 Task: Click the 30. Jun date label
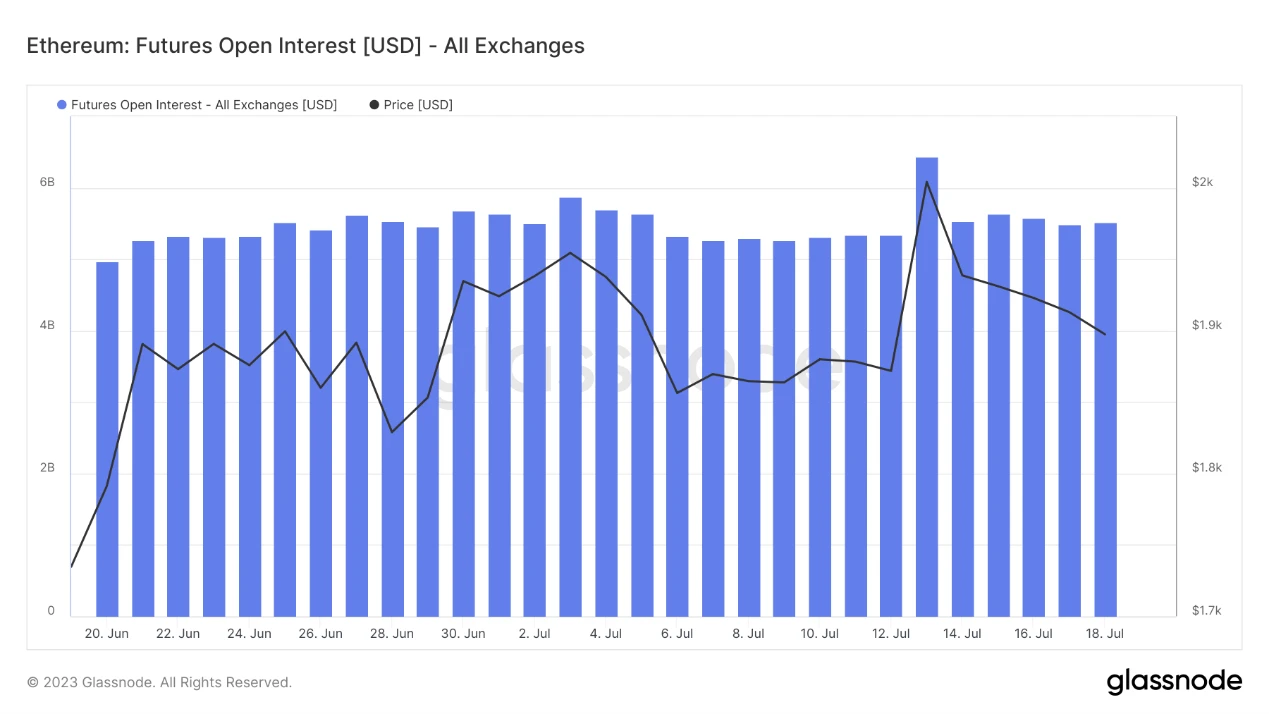[463, 634]
